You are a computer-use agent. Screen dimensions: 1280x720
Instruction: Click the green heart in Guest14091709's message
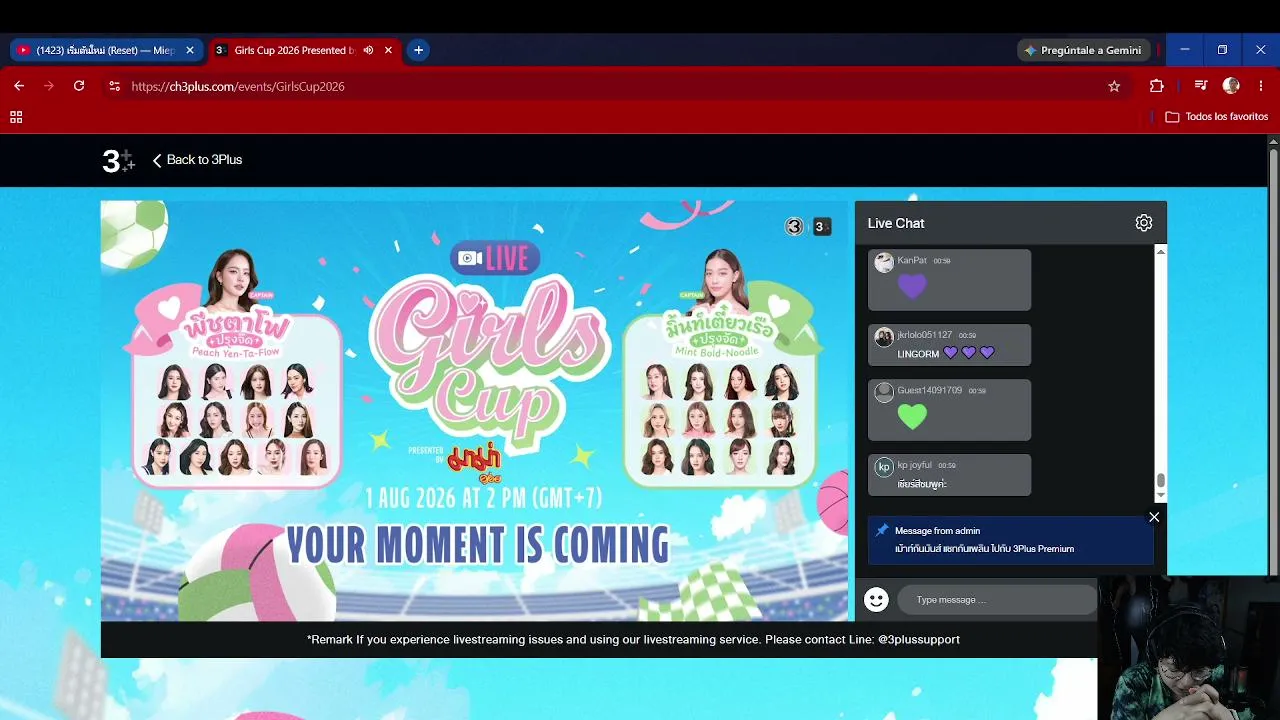(912, 416)
